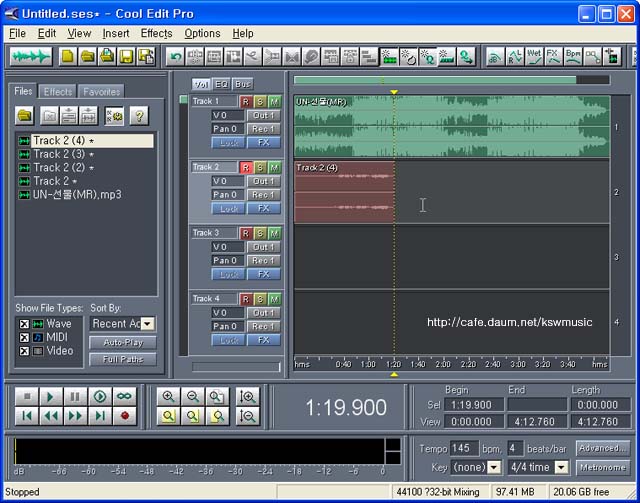Click the FX envelope toolbar icon
Image resolution: width=640 pixels, height=503 pixels.
pos(553,57)
